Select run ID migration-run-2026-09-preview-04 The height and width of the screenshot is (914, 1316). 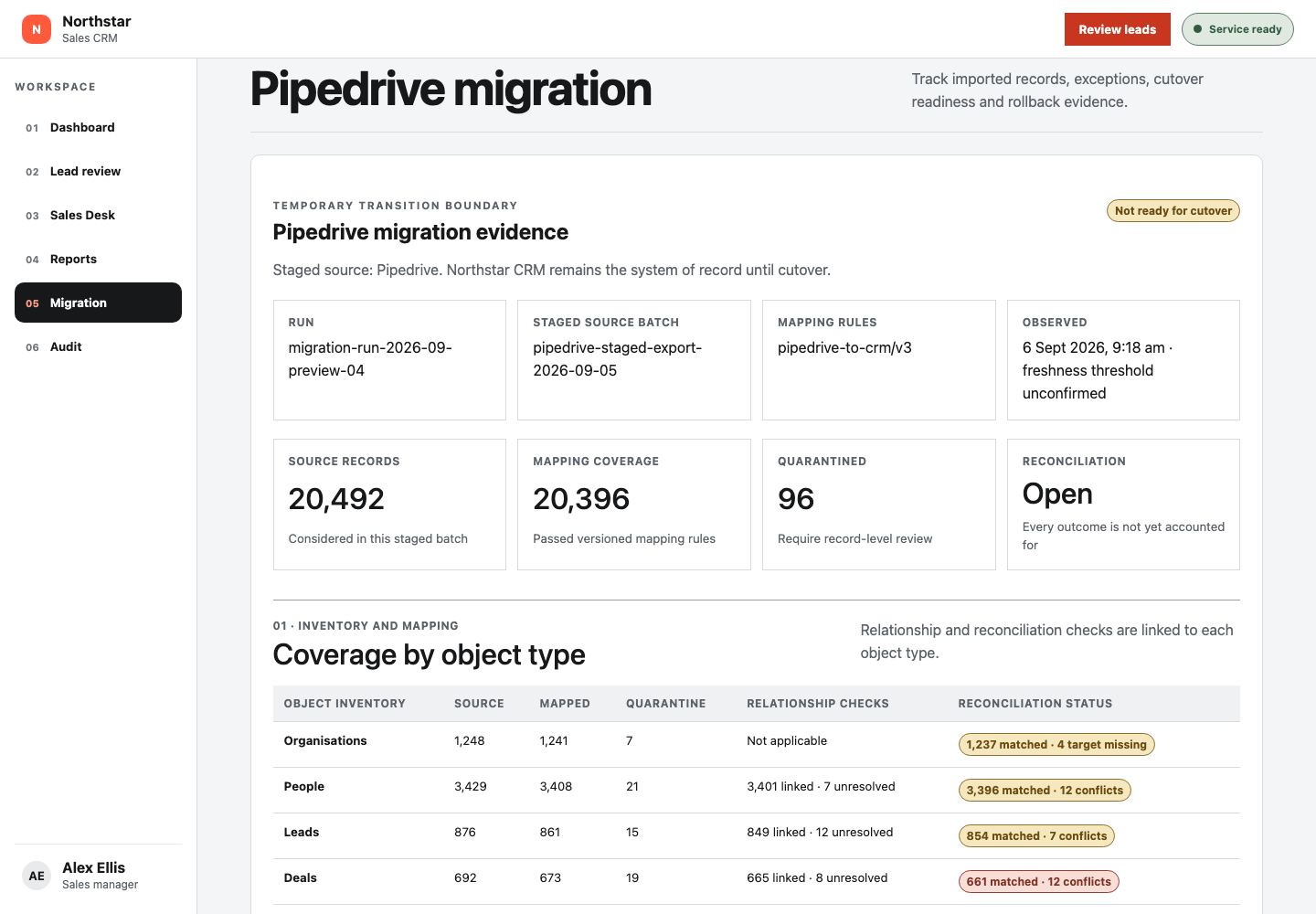click(370, 359)
